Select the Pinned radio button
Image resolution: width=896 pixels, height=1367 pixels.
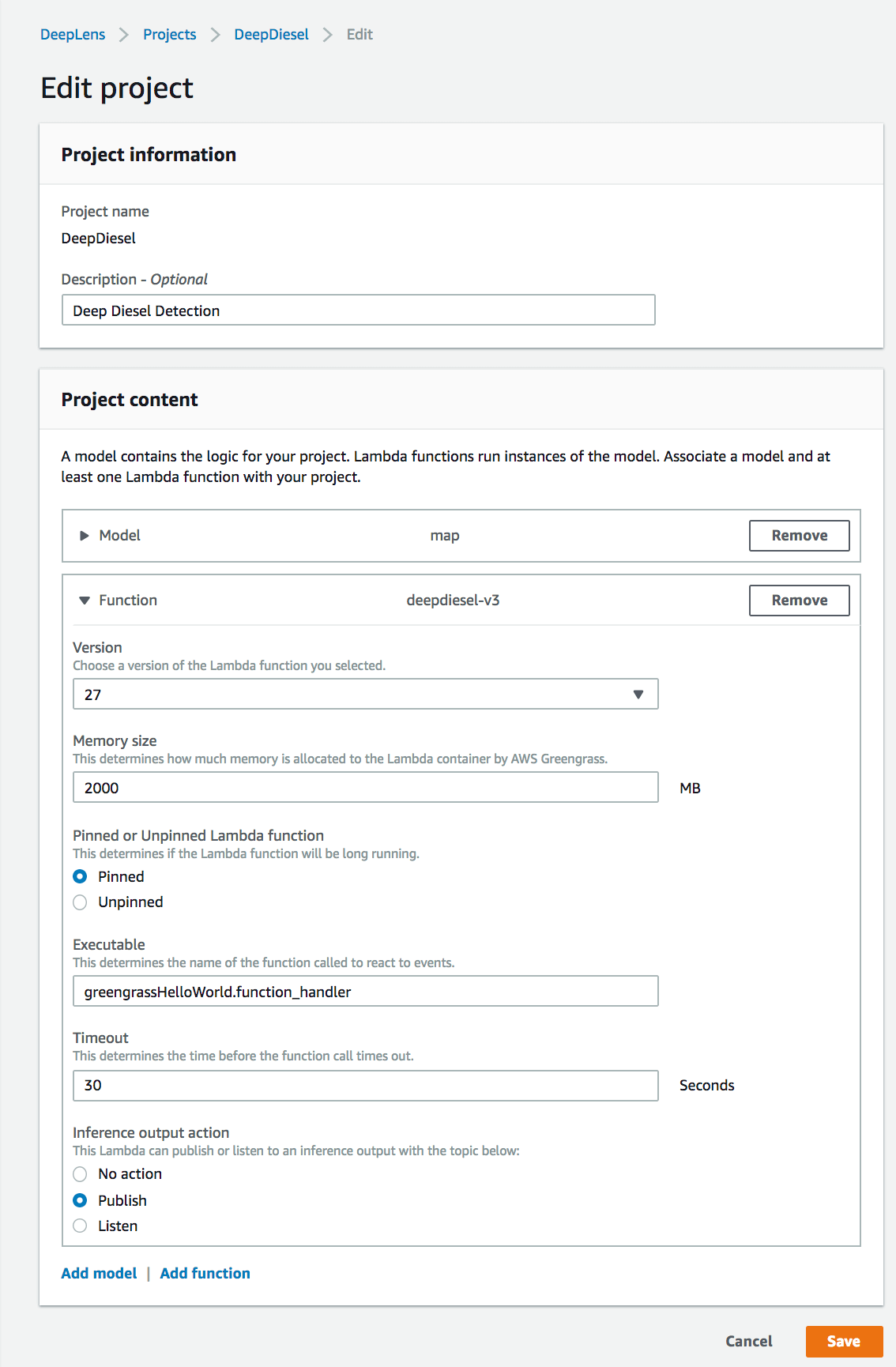(x=80, y=876)
